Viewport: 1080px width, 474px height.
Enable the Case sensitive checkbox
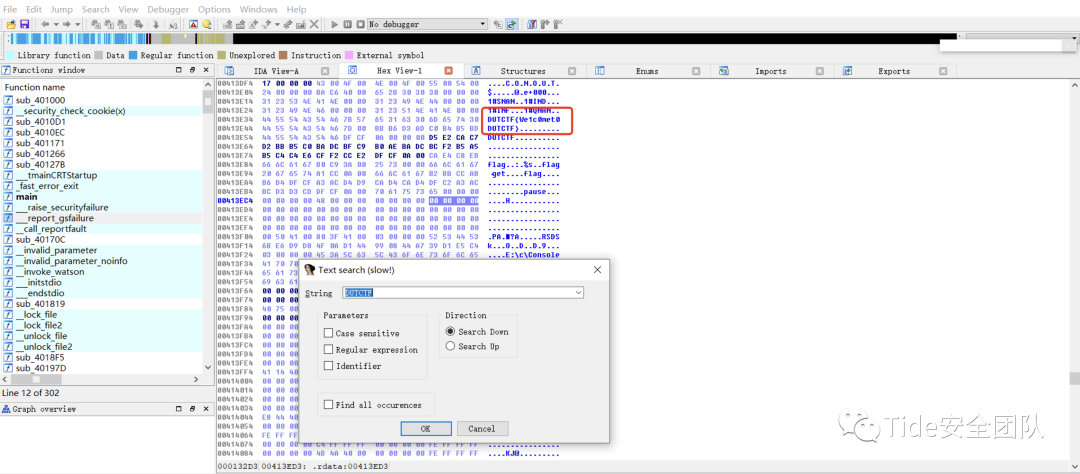(x=329, y=333)
